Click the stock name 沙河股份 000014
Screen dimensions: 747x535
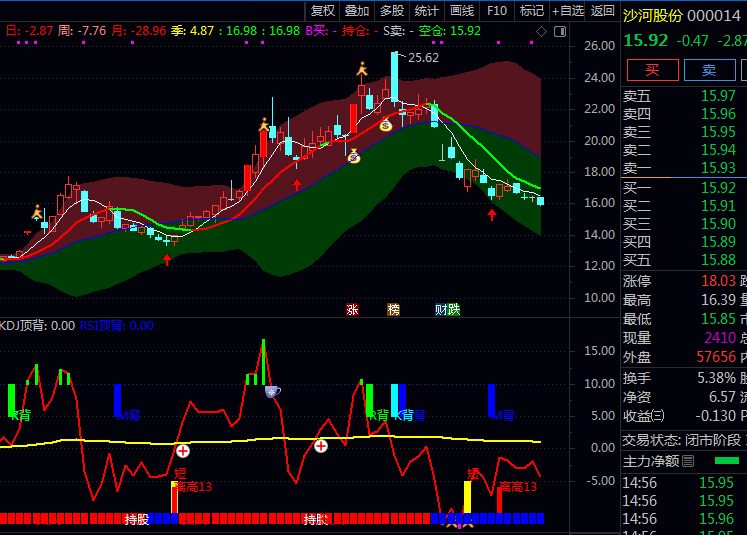(x=682, y=16)
